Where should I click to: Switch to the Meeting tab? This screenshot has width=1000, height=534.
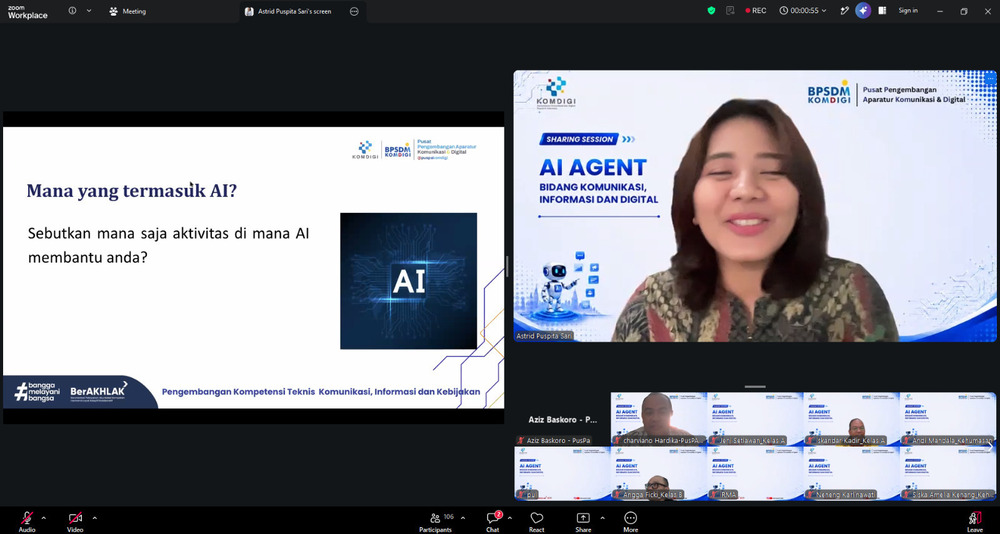tap(128, 11)
